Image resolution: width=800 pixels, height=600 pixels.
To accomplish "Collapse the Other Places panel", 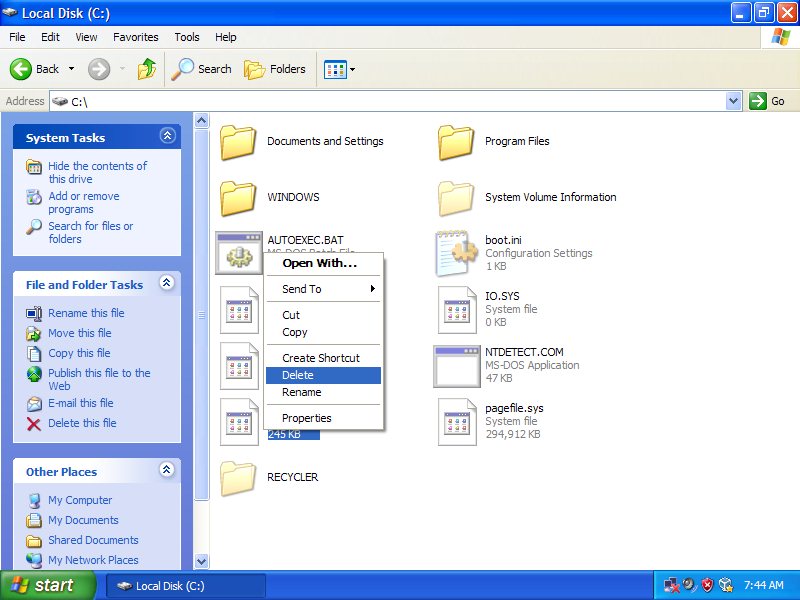I will (167, 470).
